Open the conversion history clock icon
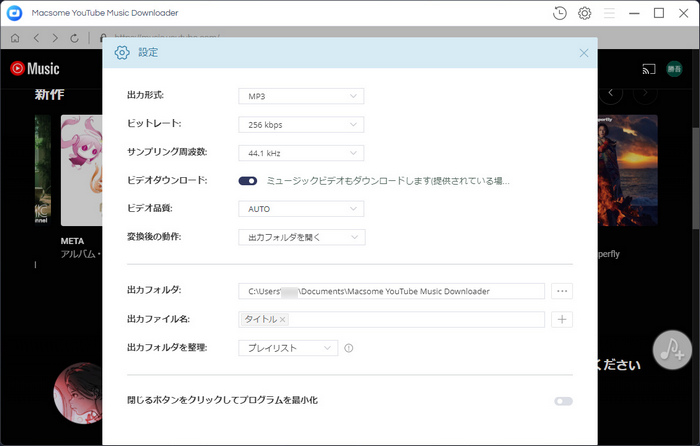The height and width of the screenshot is (446, 700). (x=559, y=13)
